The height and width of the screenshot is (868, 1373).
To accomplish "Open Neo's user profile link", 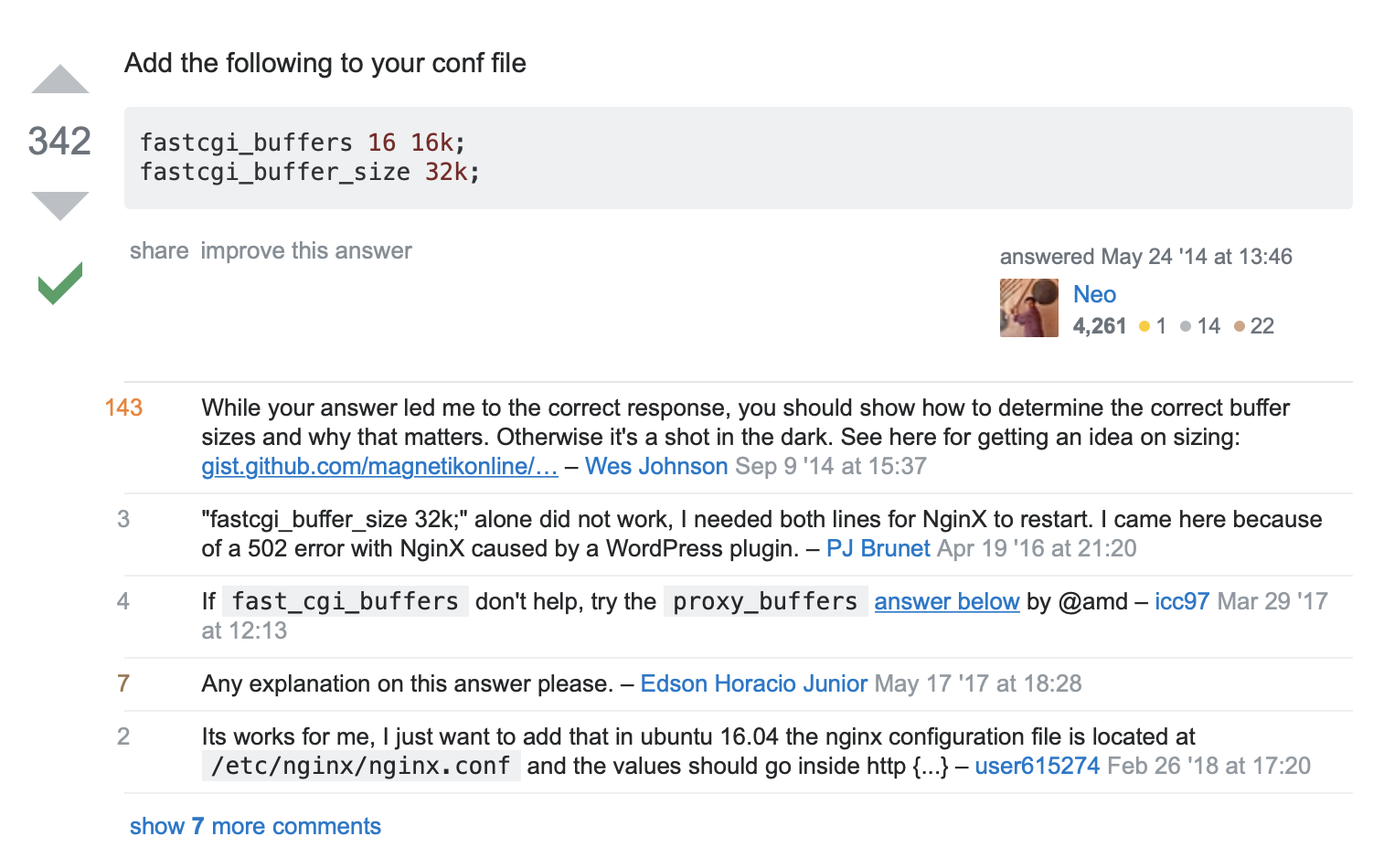I will 1094,294.
